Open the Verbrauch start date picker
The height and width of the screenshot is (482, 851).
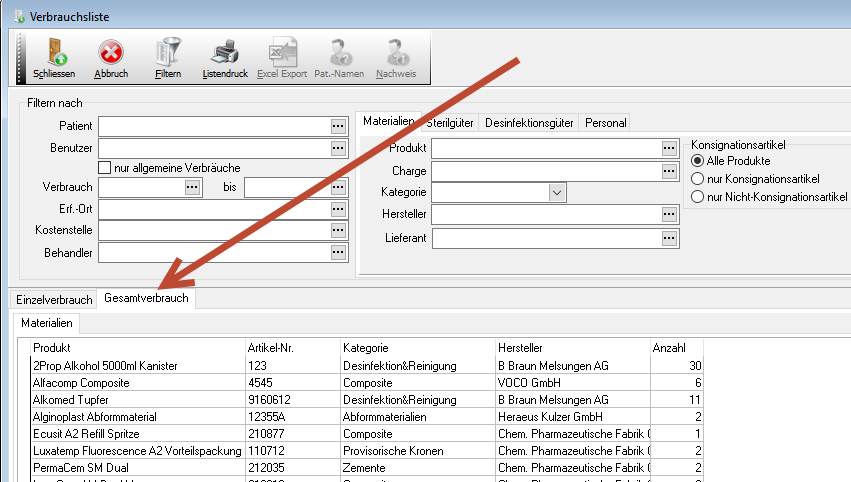(x=192, y=187)
